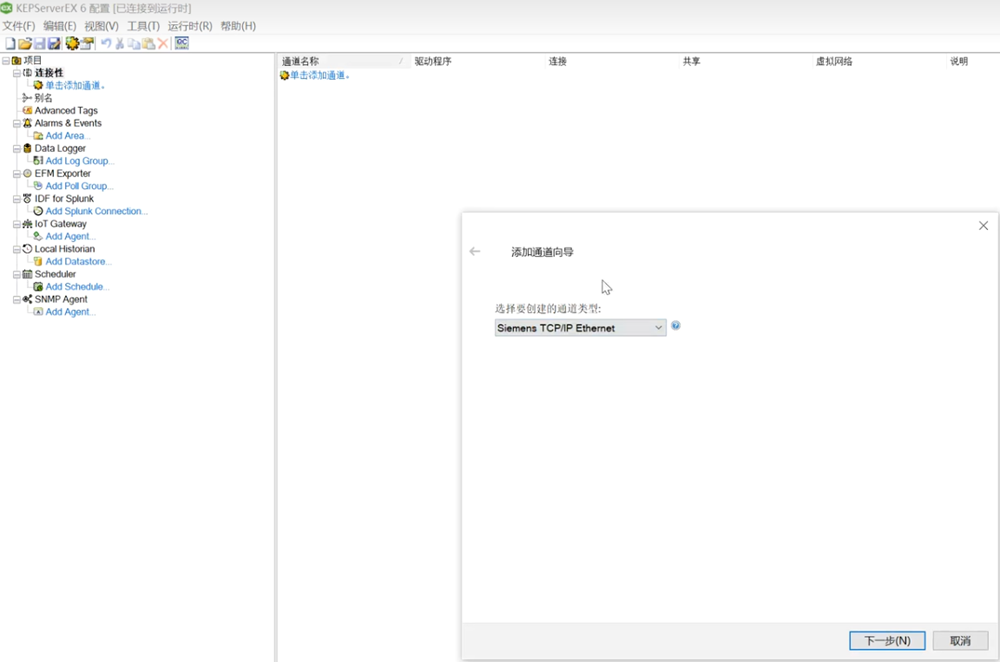Click the Open Project folder icon
The image size is (1000, 662).
25,43
